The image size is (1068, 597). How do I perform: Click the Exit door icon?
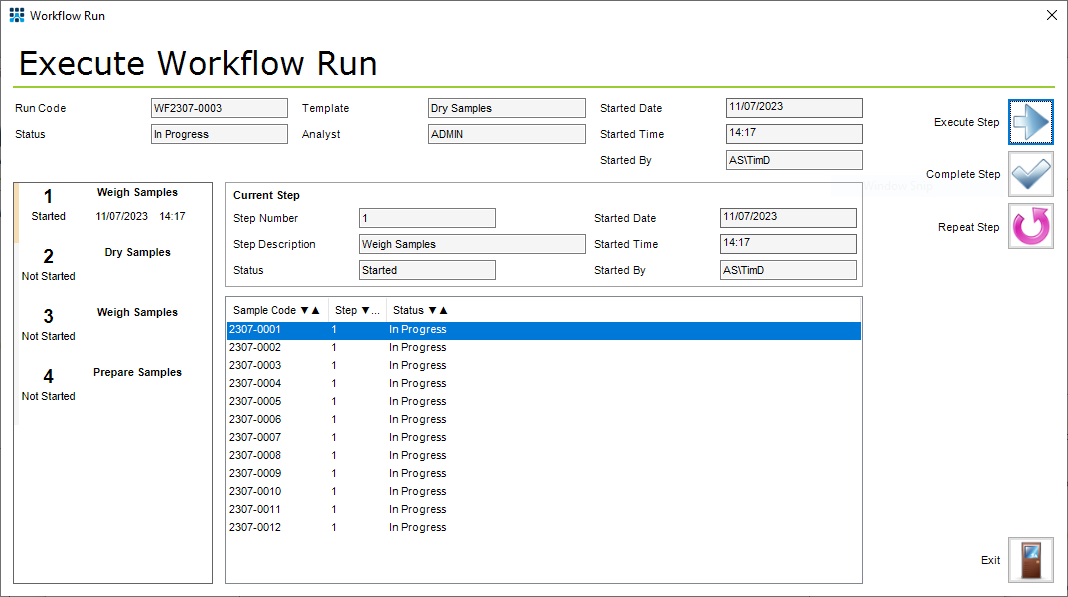point(1031,560)
